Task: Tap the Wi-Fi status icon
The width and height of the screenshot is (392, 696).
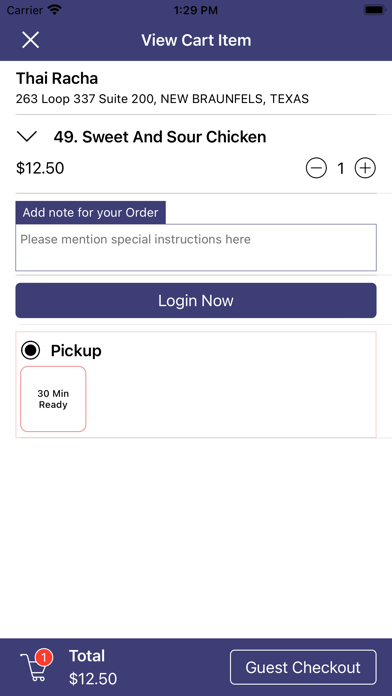Action: coord(55,10)
